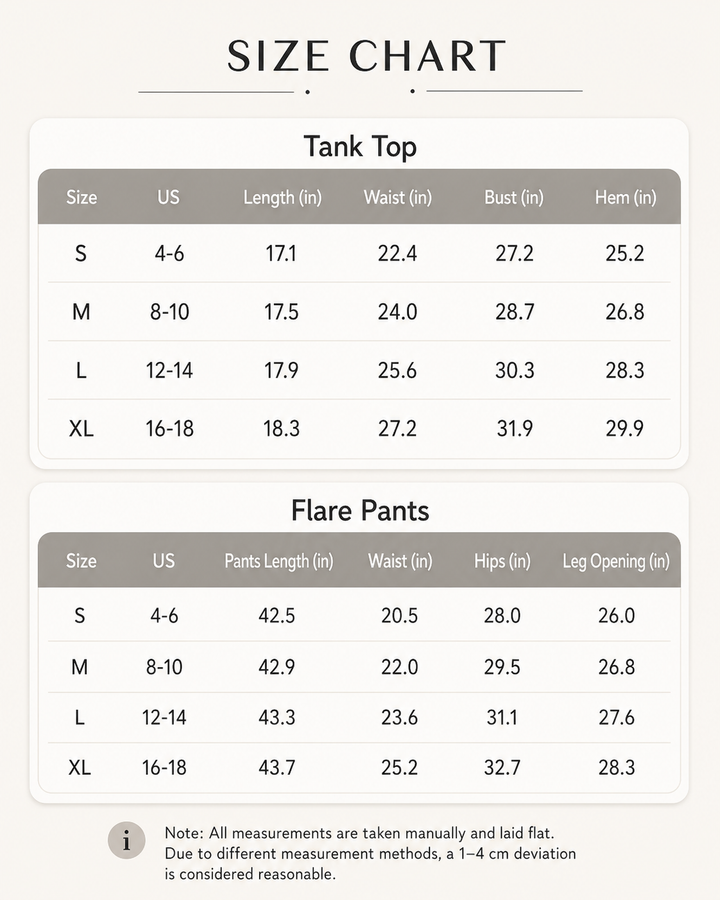Click the Leg Opening (in) header
Image resolution: width=720 pixels, height=900 pixels.
click(616, 561)
